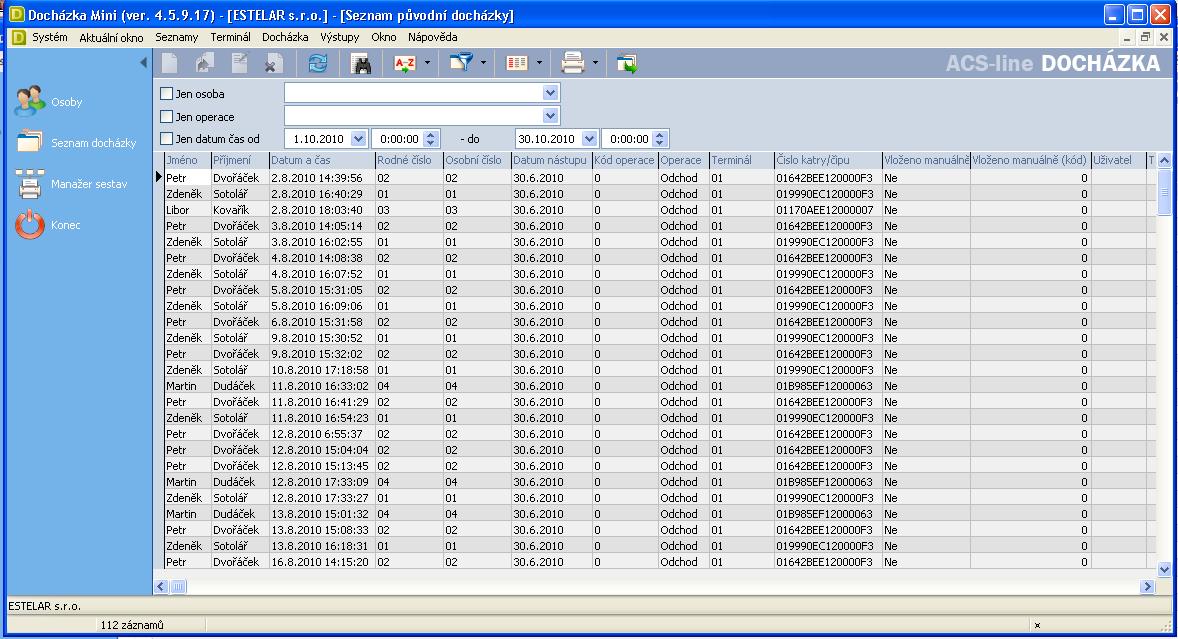Click the horizontal scrollbar right arrow
This screenshot has height=639, width=1178.
pyautogui.click(x=1147, y=586)
